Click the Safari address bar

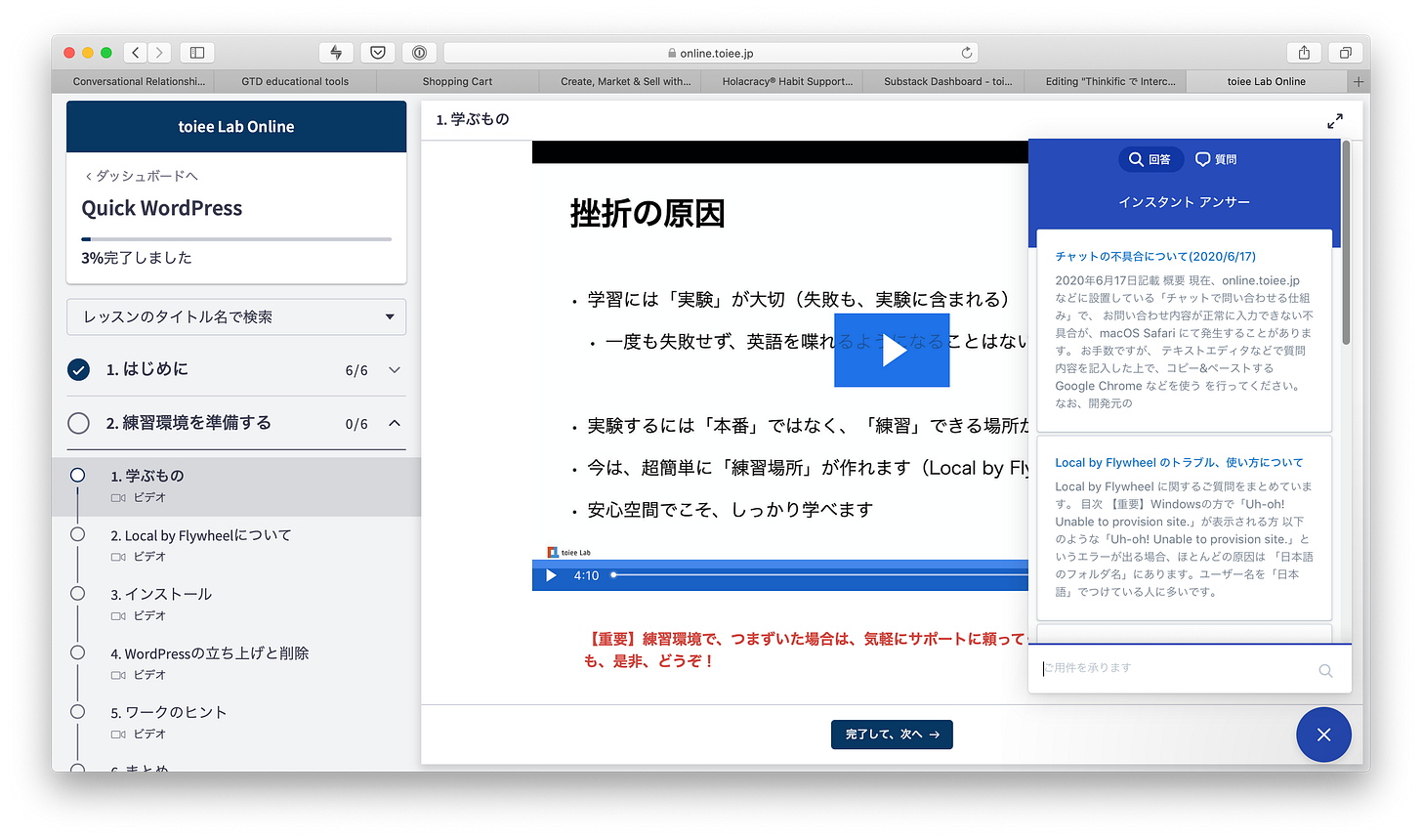[711, 53]
